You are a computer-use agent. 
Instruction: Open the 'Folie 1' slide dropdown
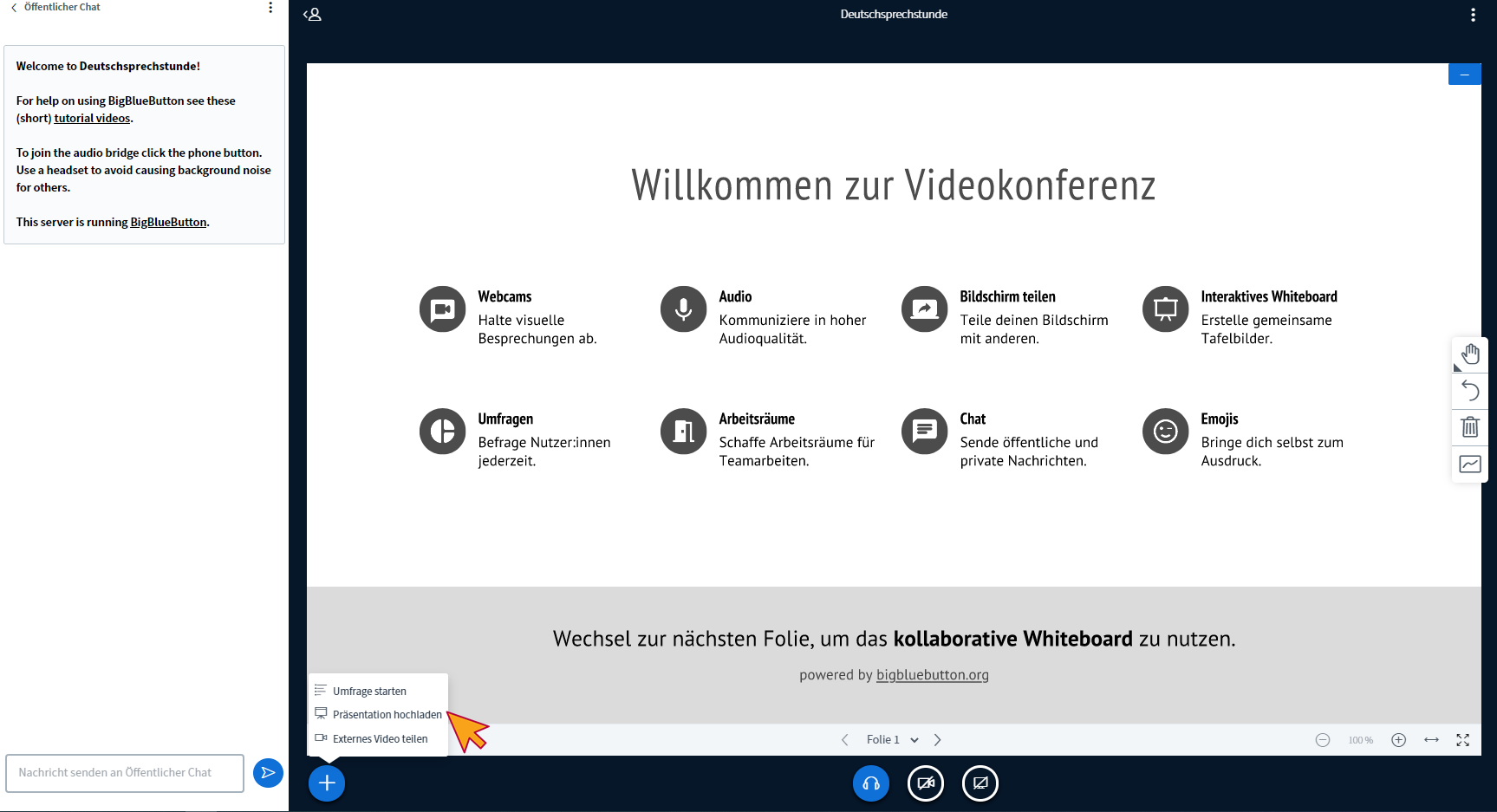tap(892, 740)
